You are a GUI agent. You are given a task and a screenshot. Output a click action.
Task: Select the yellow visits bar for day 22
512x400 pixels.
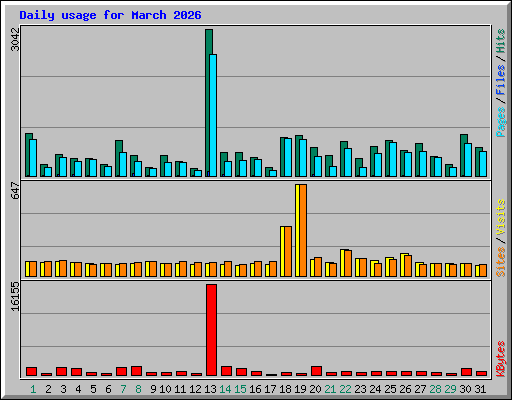click(342, 263)
